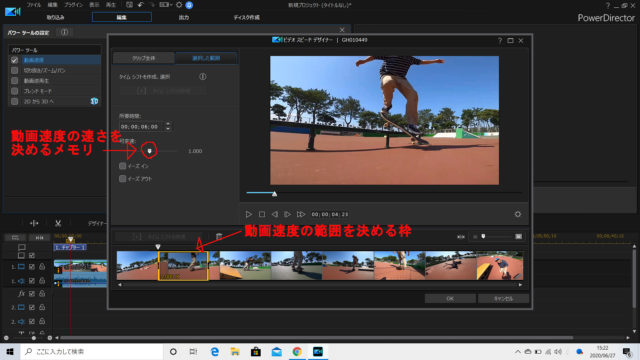Click OK in Video Speed Designer
This screenshot has height=360, width=640.
(450, 298)
